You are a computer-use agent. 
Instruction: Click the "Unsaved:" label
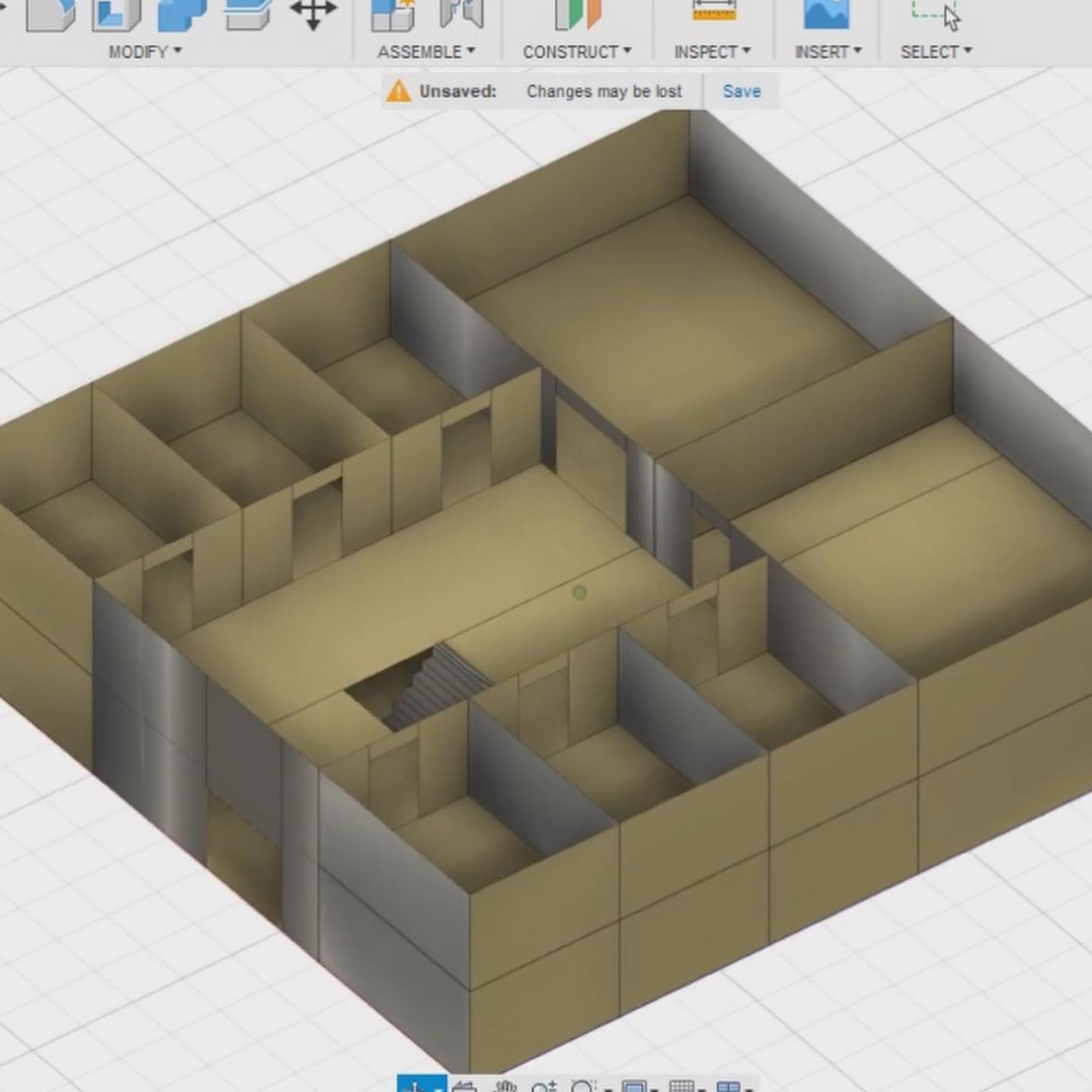(x=458, y=91)
